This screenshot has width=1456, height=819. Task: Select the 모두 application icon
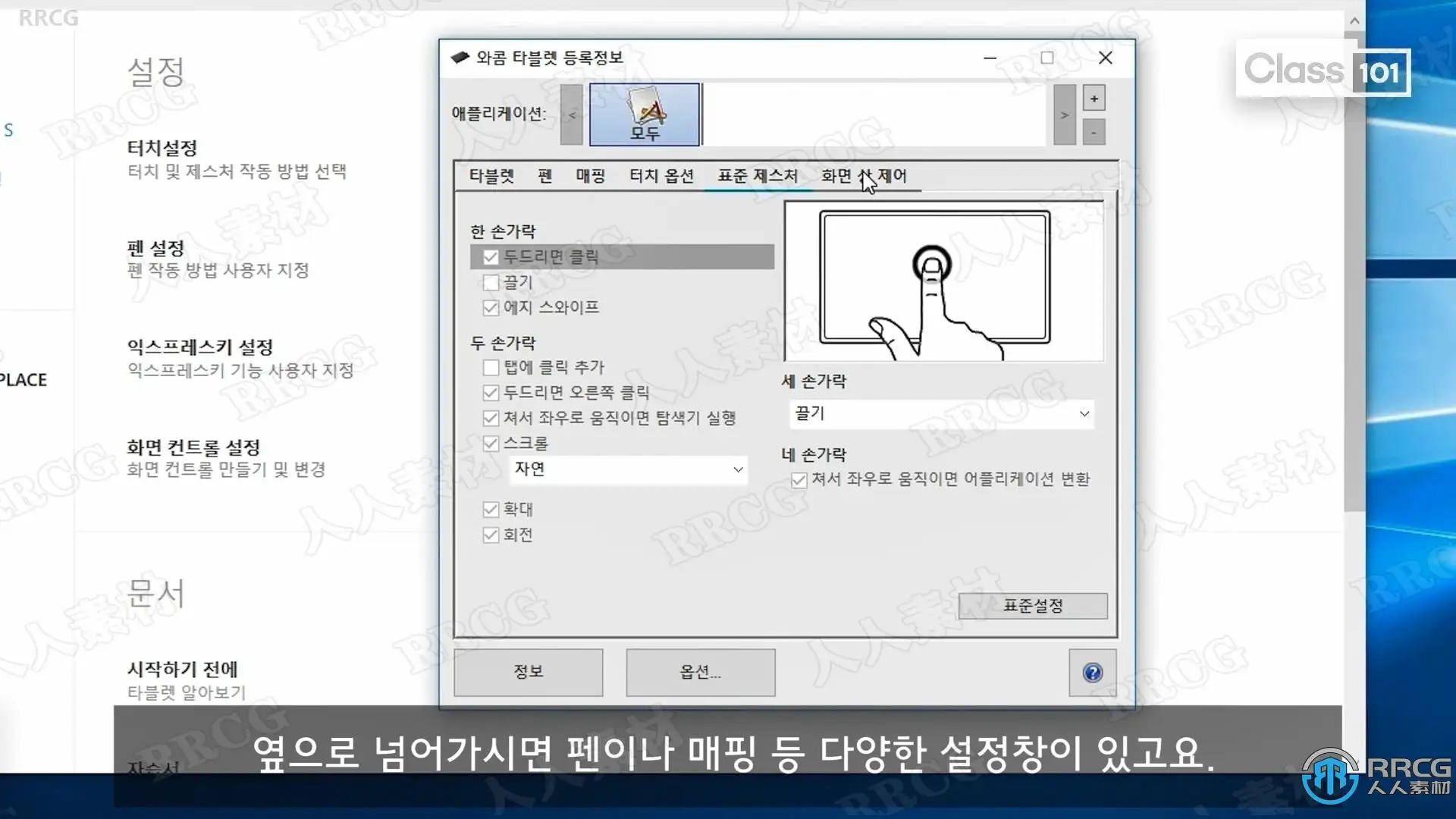(645, 115)
